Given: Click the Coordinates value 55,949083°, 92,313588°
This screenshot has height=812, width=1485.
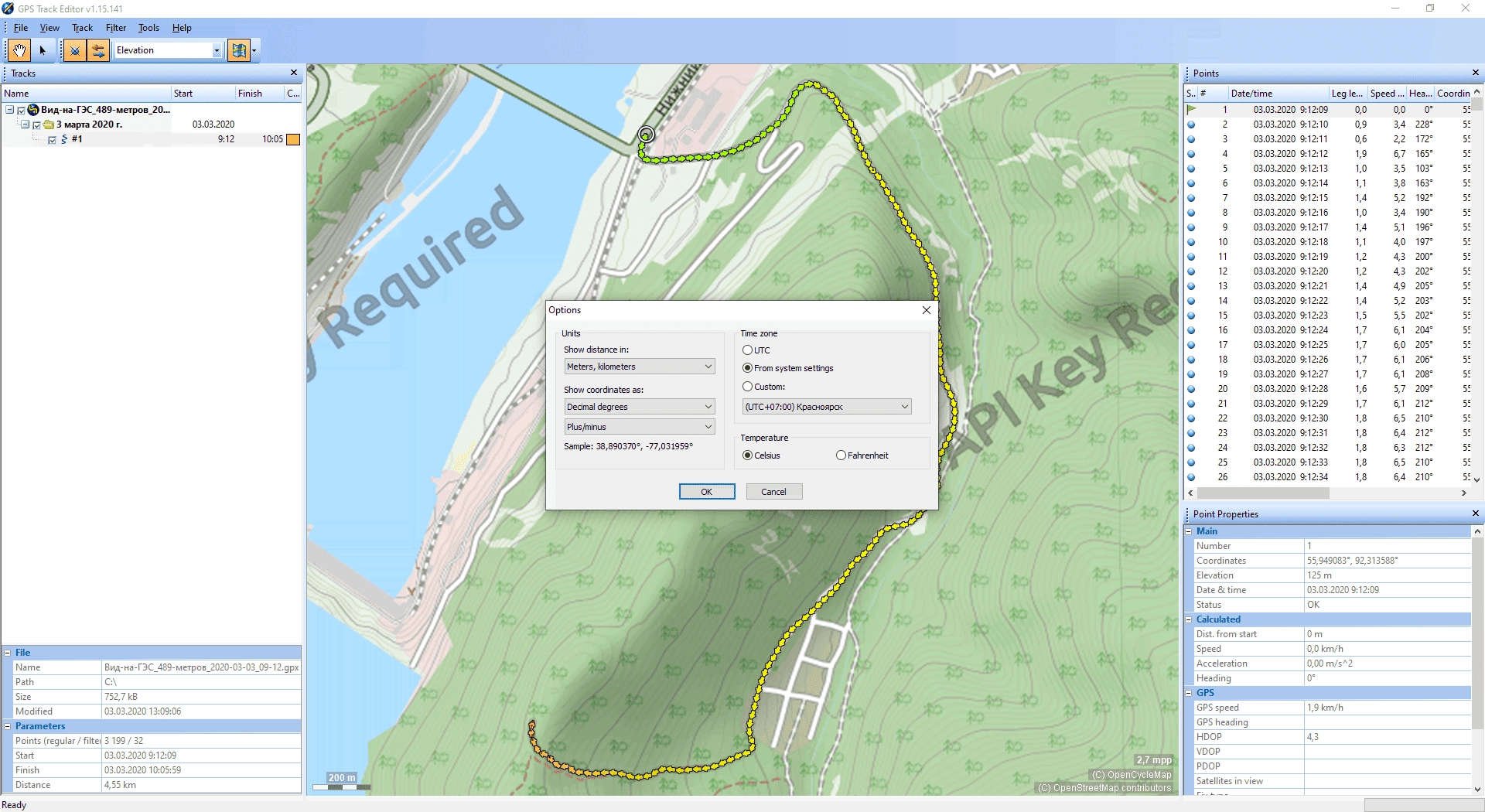Looking at the screenshot, I should [x=1352, y=561].
